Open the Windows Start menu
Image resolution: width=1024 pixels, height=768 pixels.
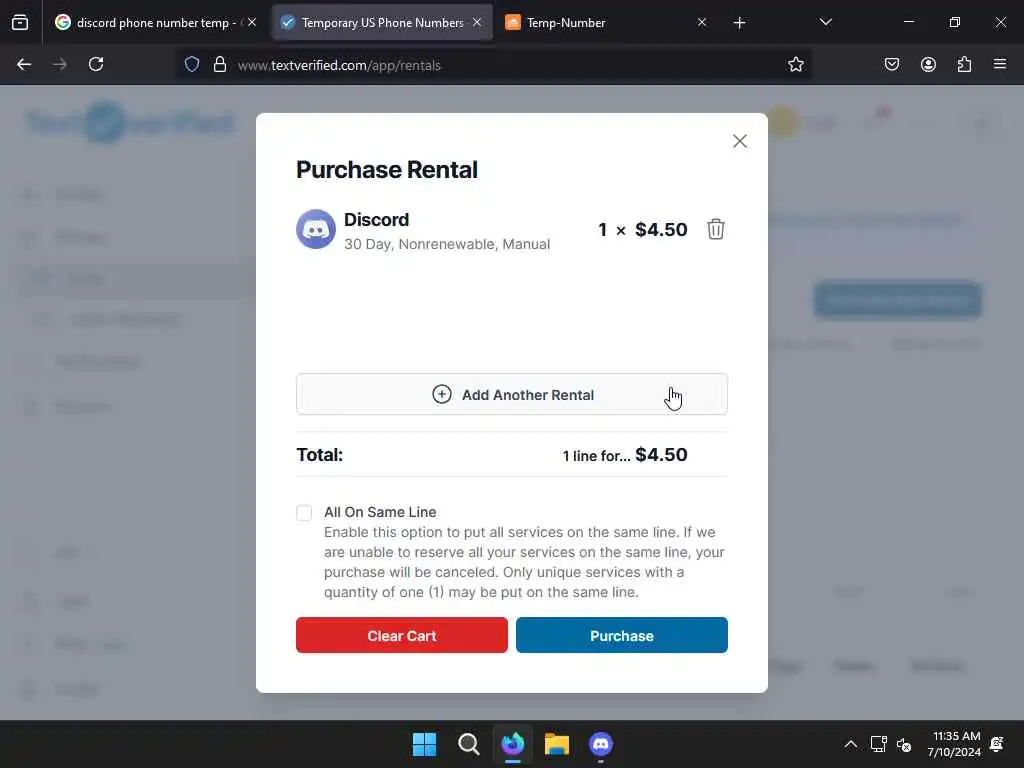(424, 744)
